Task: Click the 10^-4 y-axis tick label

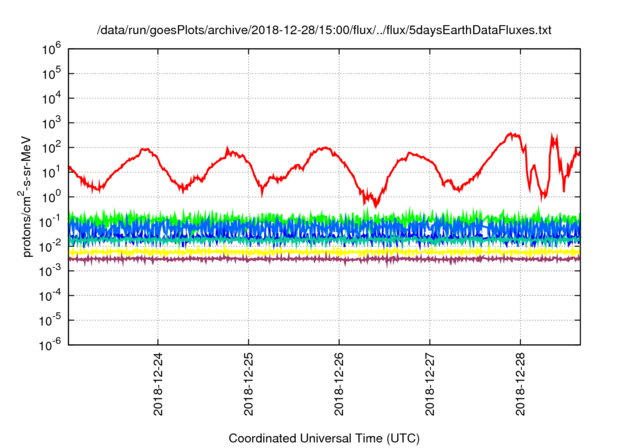Action: tap(51, 296)
